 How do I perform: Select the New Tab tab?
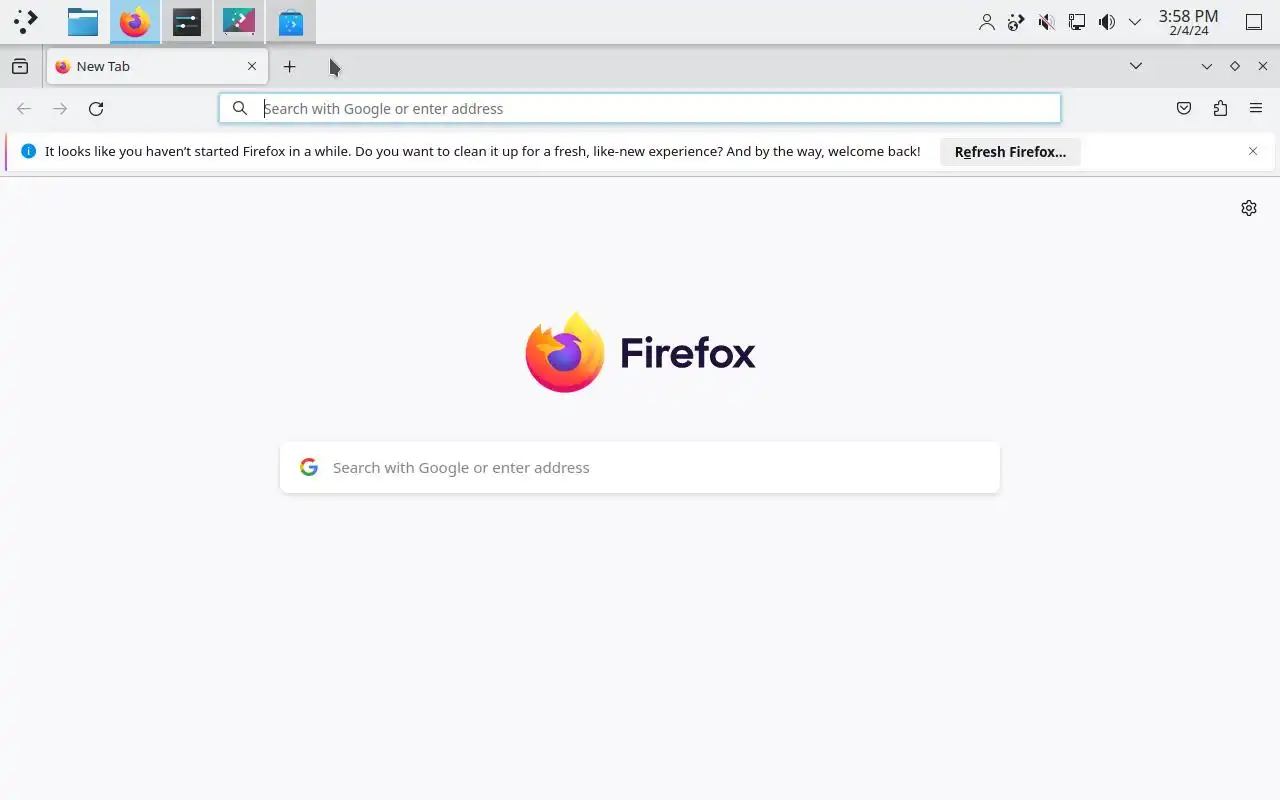tap(157, 66)
